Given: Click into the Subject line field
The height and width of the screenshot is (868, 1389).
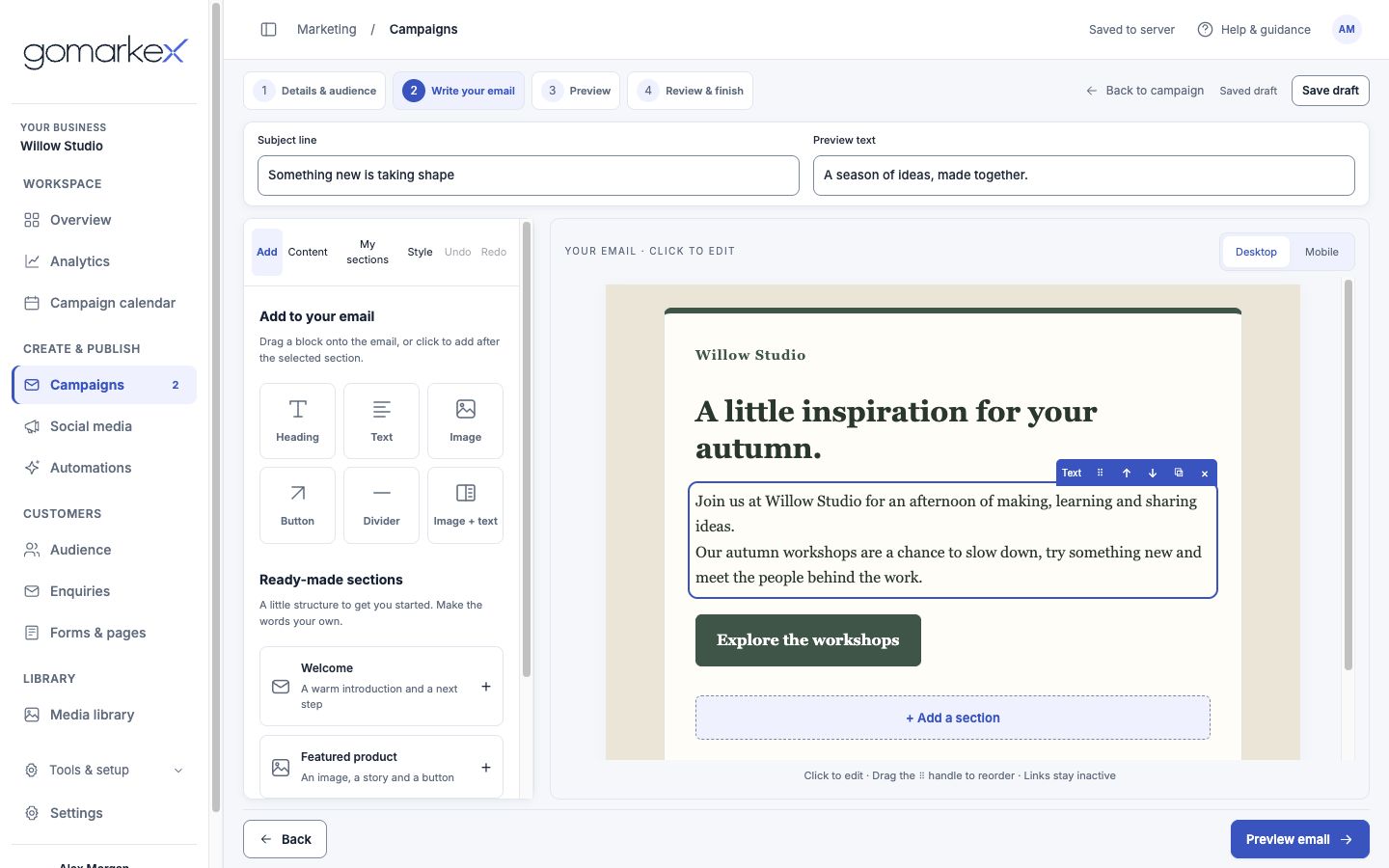Looking at the screenshot, I should [529, 176].
